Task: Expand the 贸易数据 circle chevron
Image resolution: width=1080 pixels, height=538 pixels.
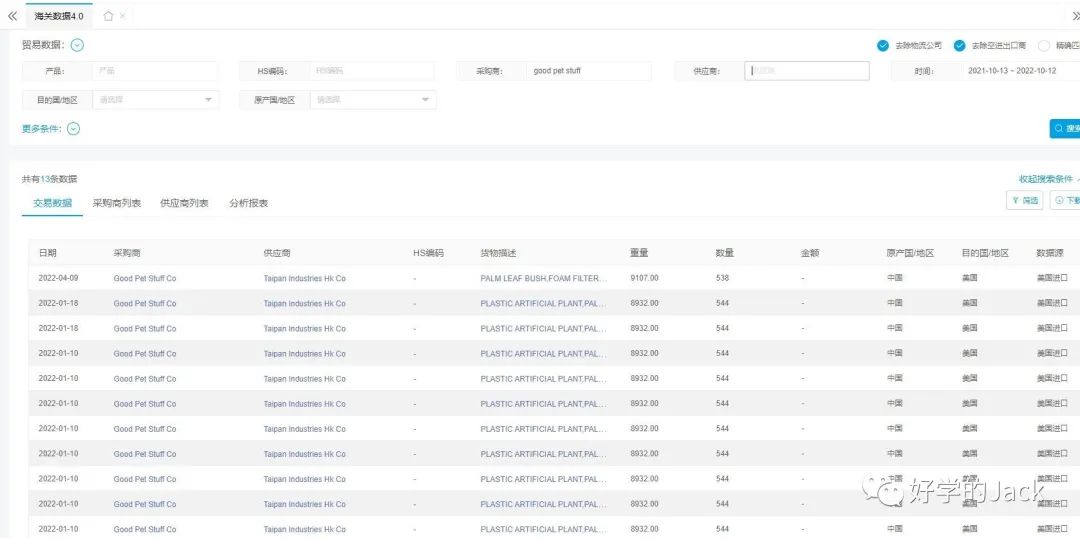Action: [x=77, y=45]
